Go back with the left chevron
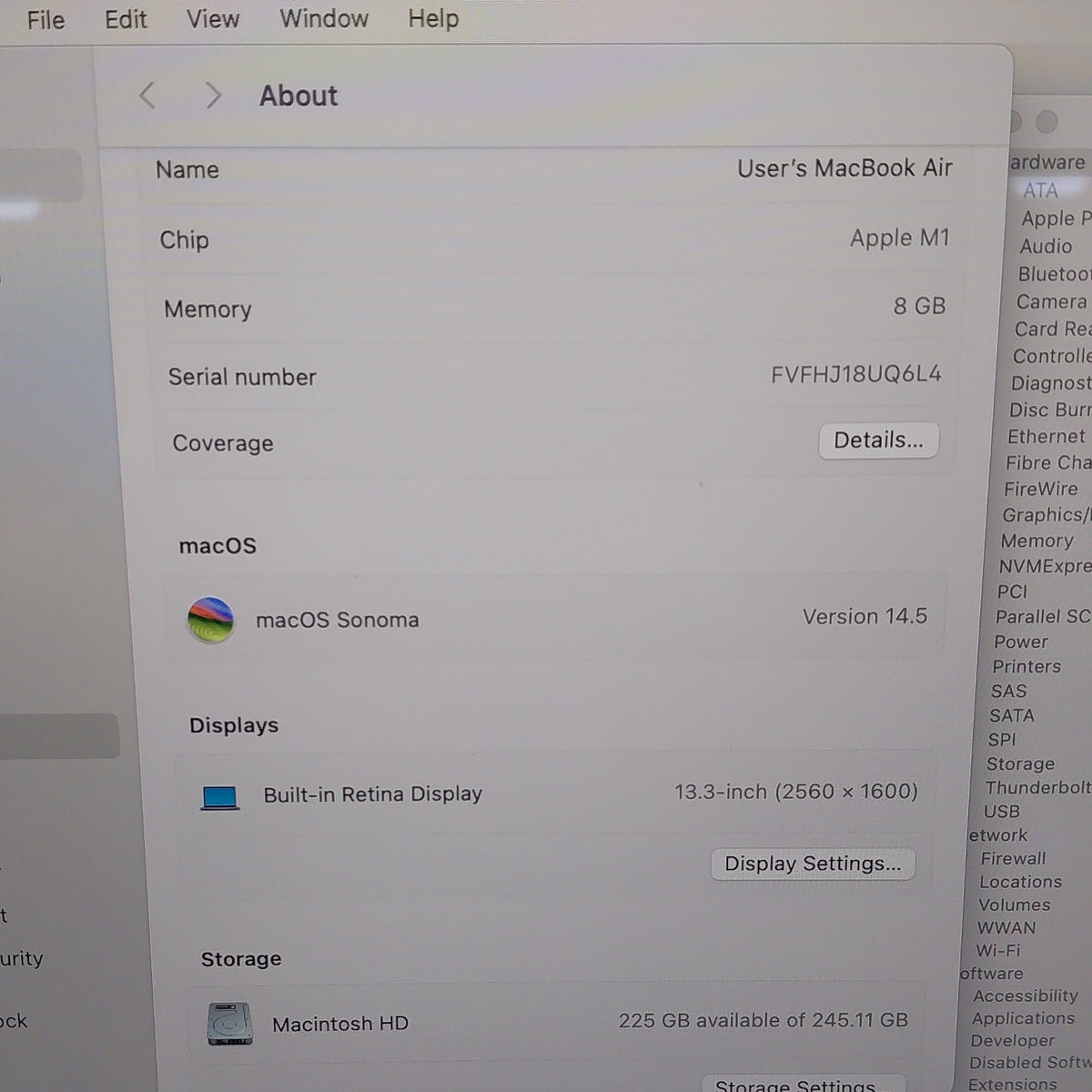1092x1092 pixels. pos(147,95)
